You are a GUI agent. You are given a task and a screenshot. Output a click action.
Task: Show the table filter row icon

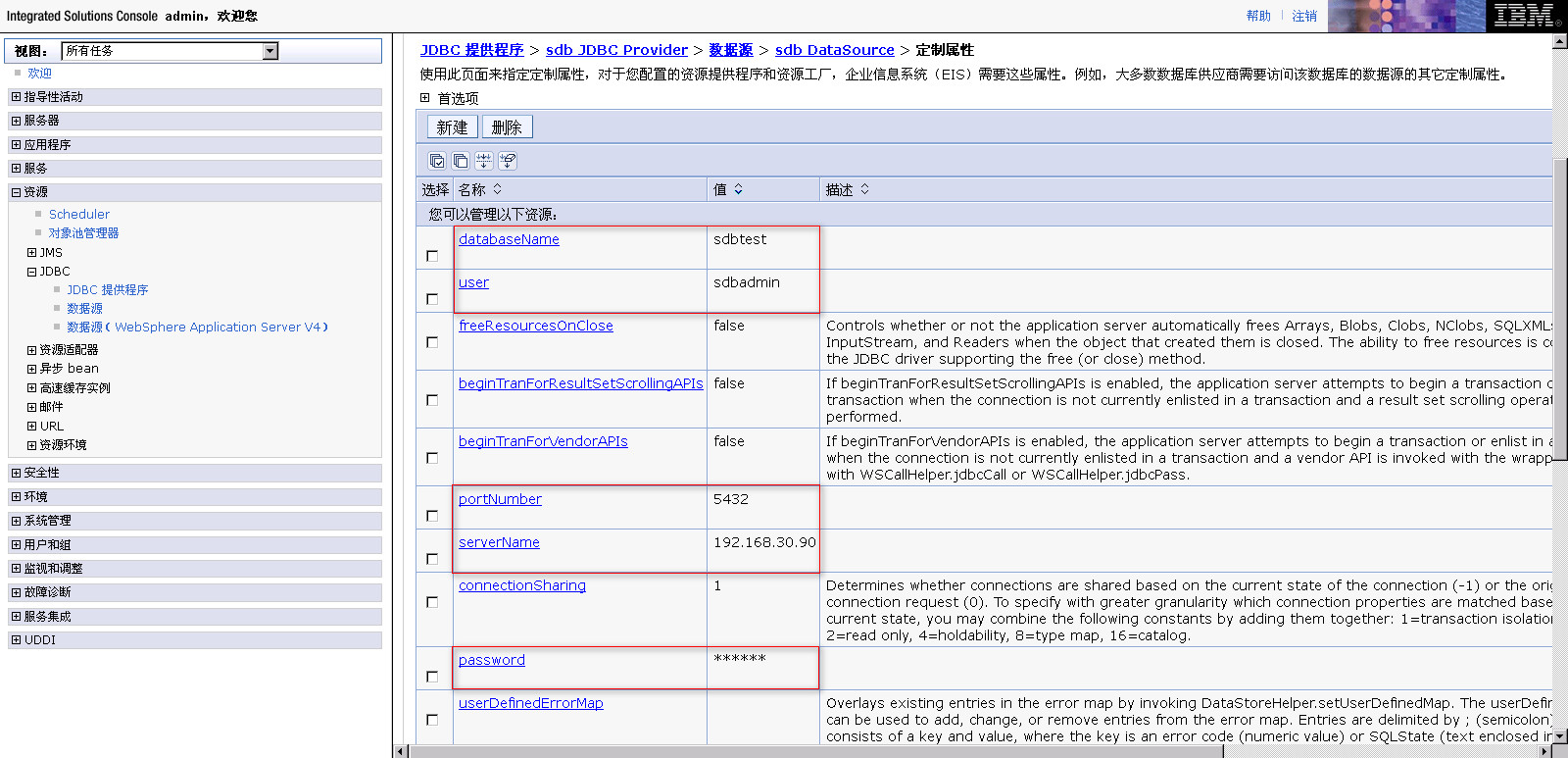[484, 161]
